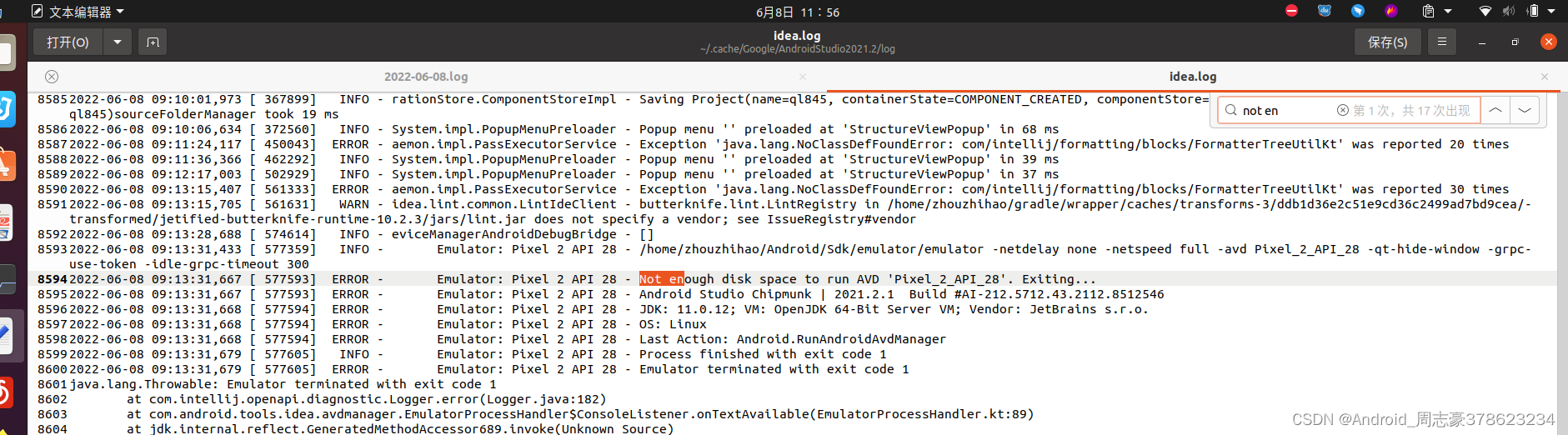Click 'System.impl.PopupMenuPreloader' on line 8586
This screenshot has width=1568, height=435.
click(503, 129)
